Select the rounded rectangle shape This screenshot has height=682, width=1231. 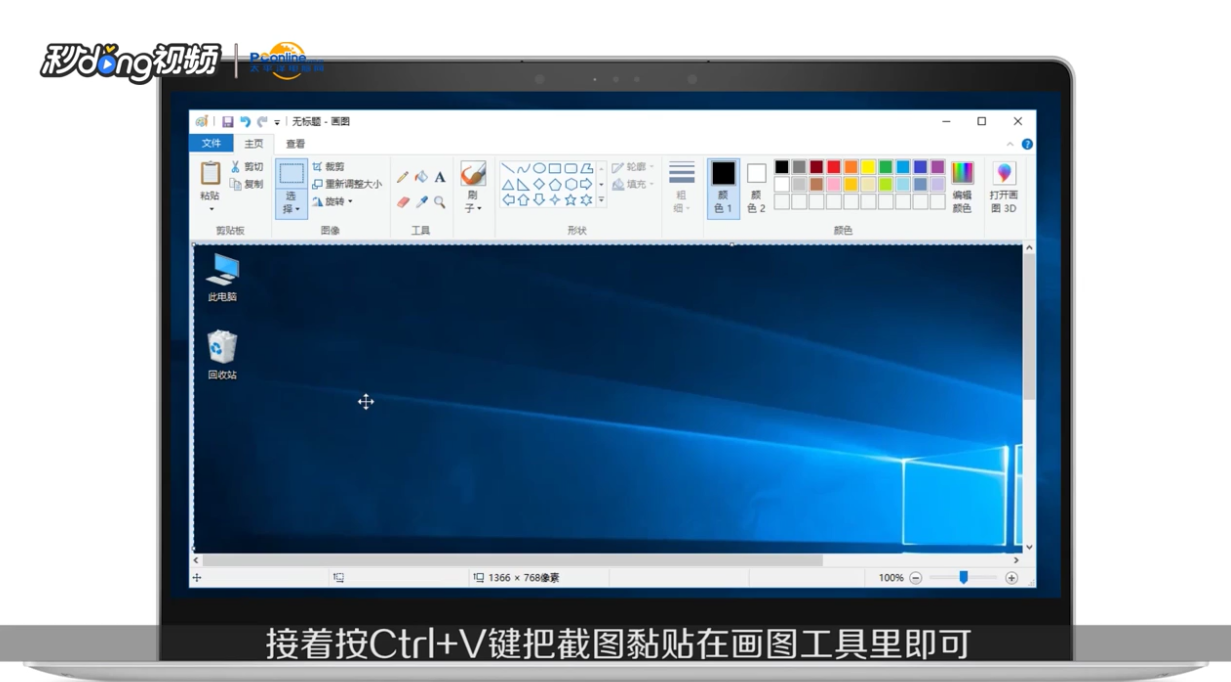[571, 168]
